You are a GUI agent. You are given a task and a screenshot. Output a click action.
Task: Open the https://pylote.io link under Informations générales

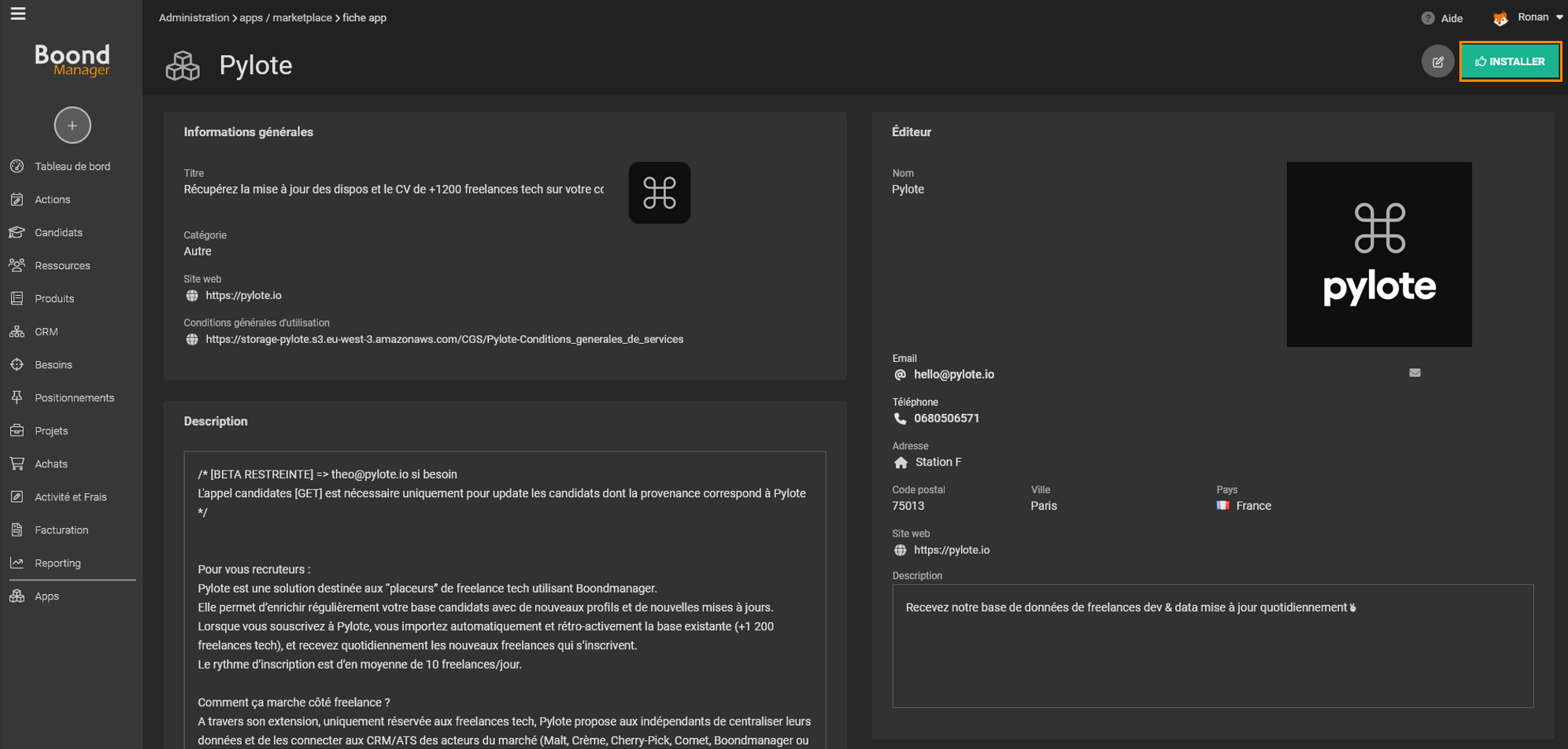(x=243, y=295)
